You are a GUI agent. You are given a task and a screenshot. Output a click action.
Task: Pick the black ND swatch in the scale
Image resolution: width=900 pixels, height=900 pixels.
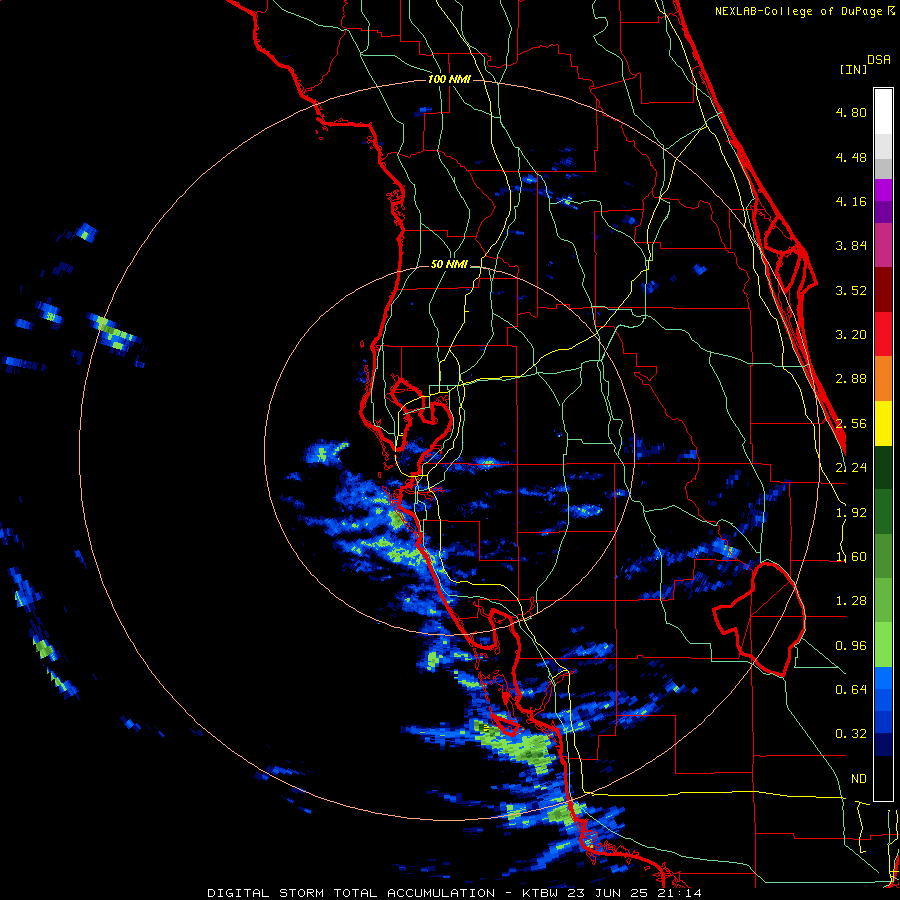click(883, 778)
